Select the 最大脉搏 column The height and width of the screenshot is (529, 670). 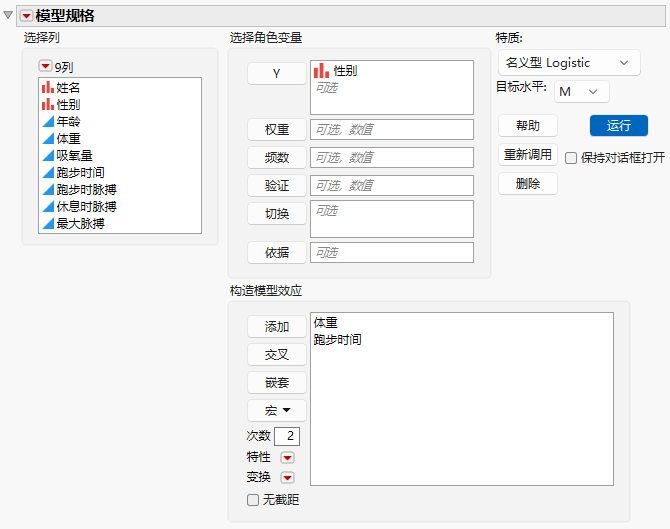[x=120, y=223]
